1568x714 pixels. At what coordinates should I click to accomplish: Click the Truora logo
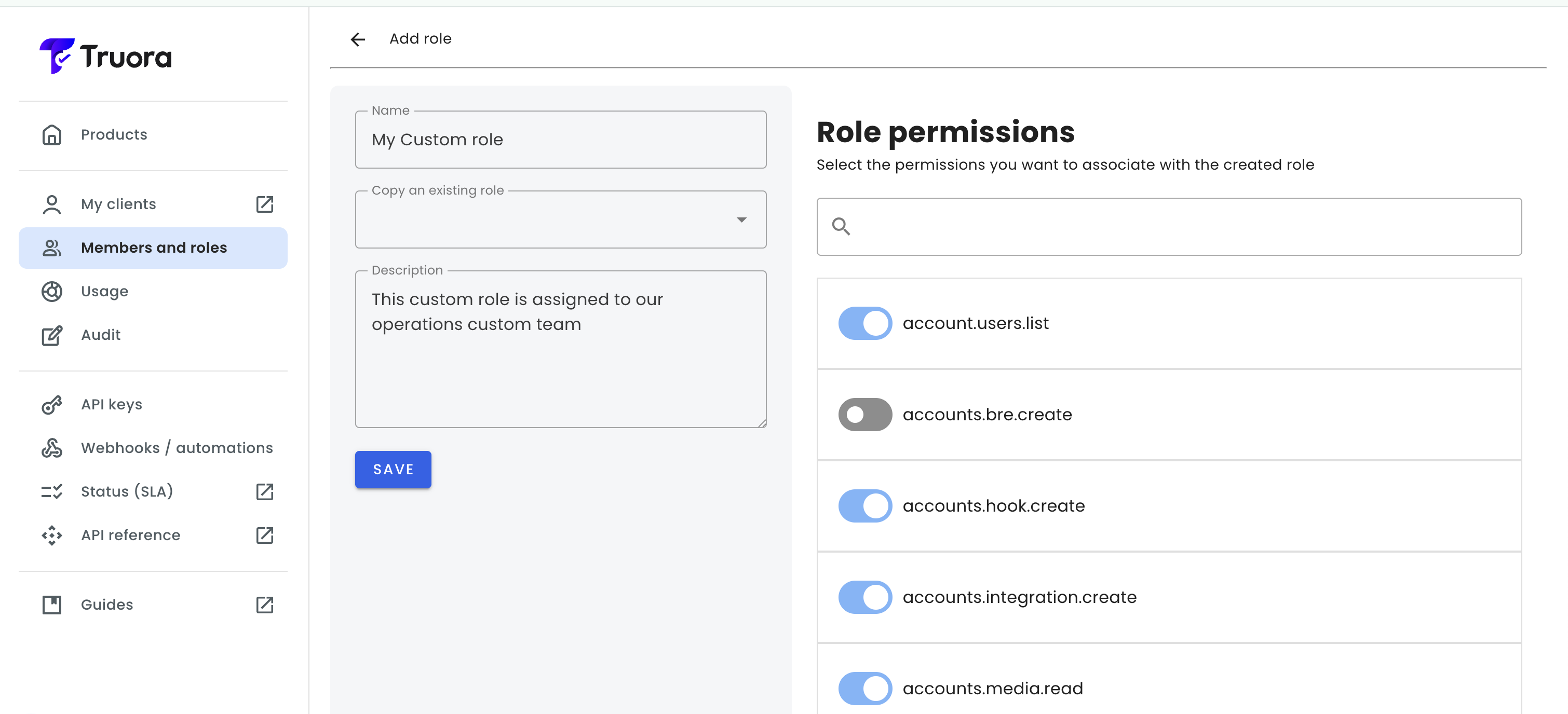click(105, 56)
